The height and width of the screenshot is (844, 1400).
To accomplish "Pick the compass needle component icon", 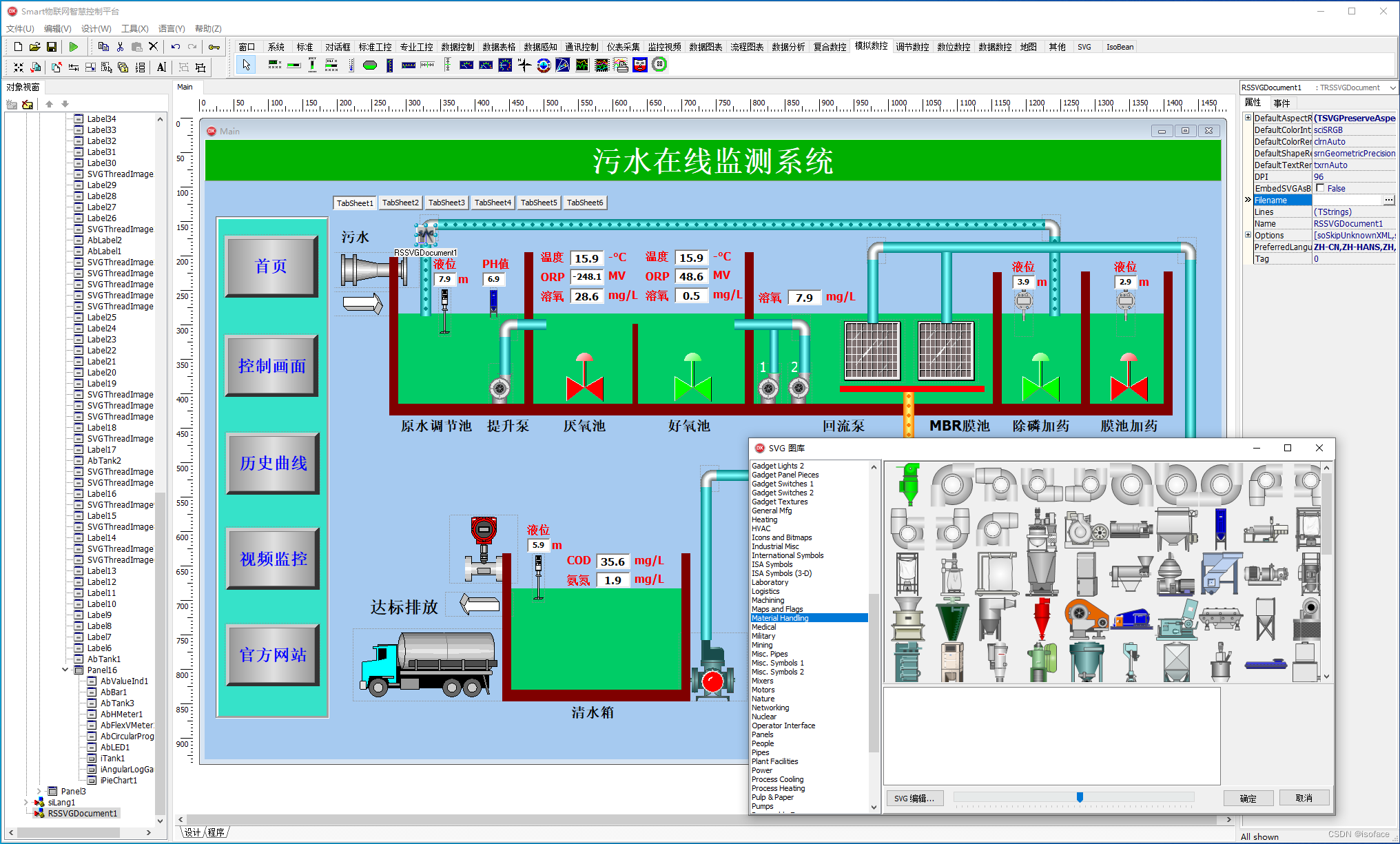I will tap(524, 65).
